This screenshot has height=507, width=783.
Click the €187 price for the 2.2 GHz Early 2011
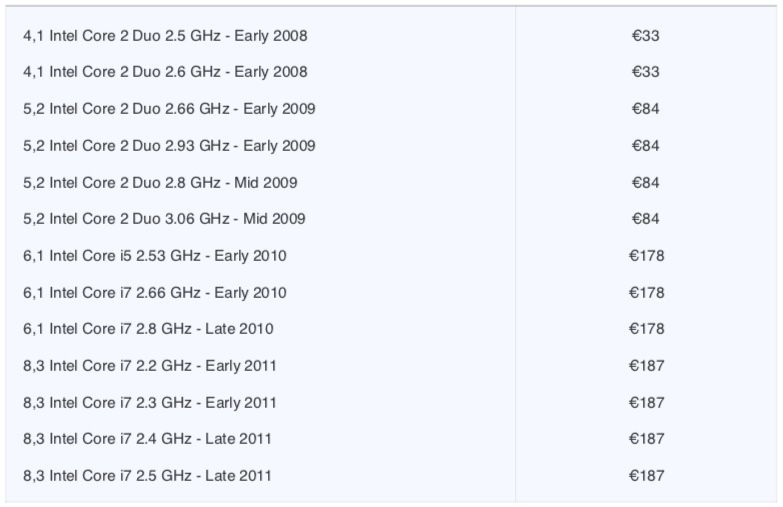click(x=647, y=366)
